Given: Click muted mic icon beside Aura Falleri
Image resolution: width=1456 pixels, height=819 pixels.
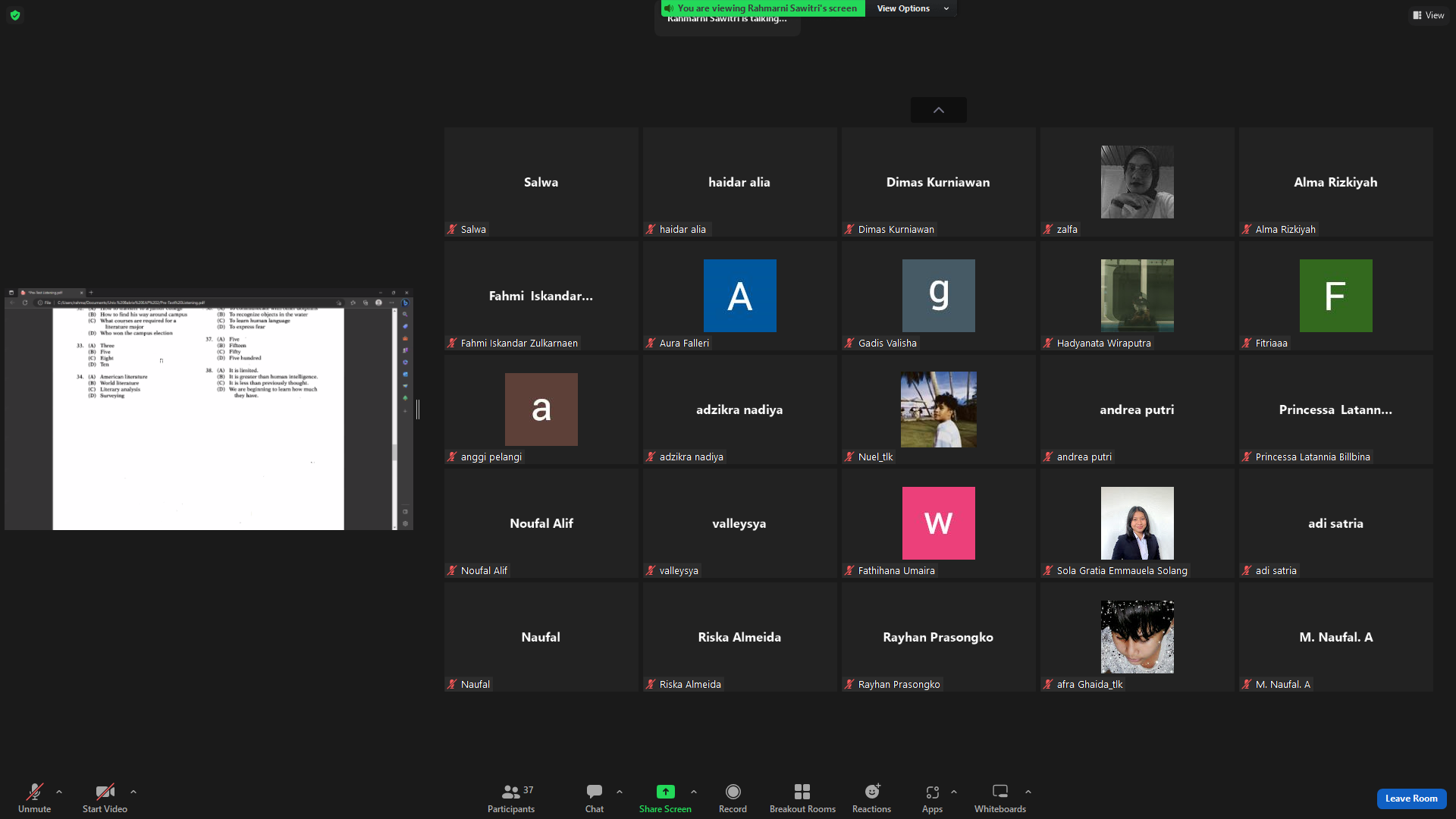Looking at the screenshot, I should pos(651,343).
